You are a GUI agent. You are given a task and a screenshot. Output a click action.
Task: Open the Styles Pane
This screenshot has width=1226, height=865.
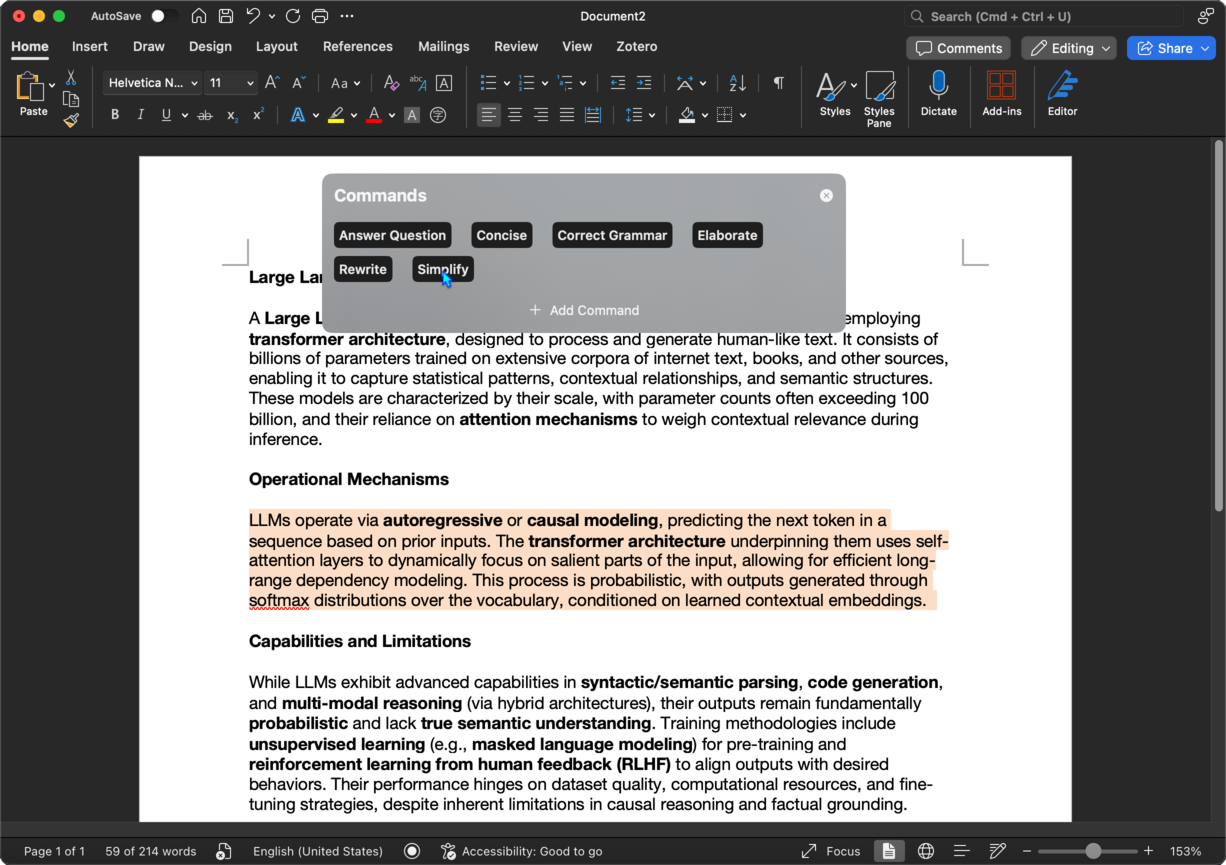tap(879, 98)
